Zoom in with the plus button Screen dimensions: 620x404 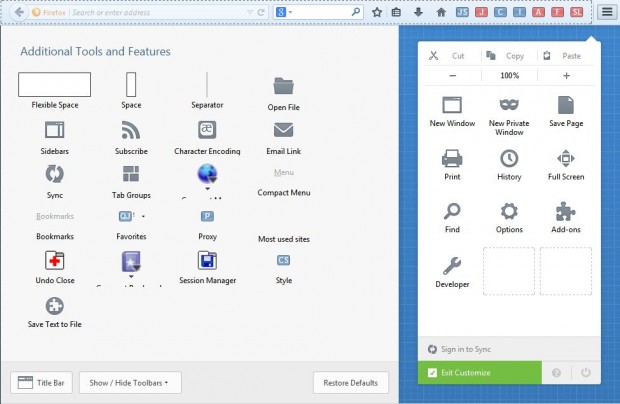point(566,75)
